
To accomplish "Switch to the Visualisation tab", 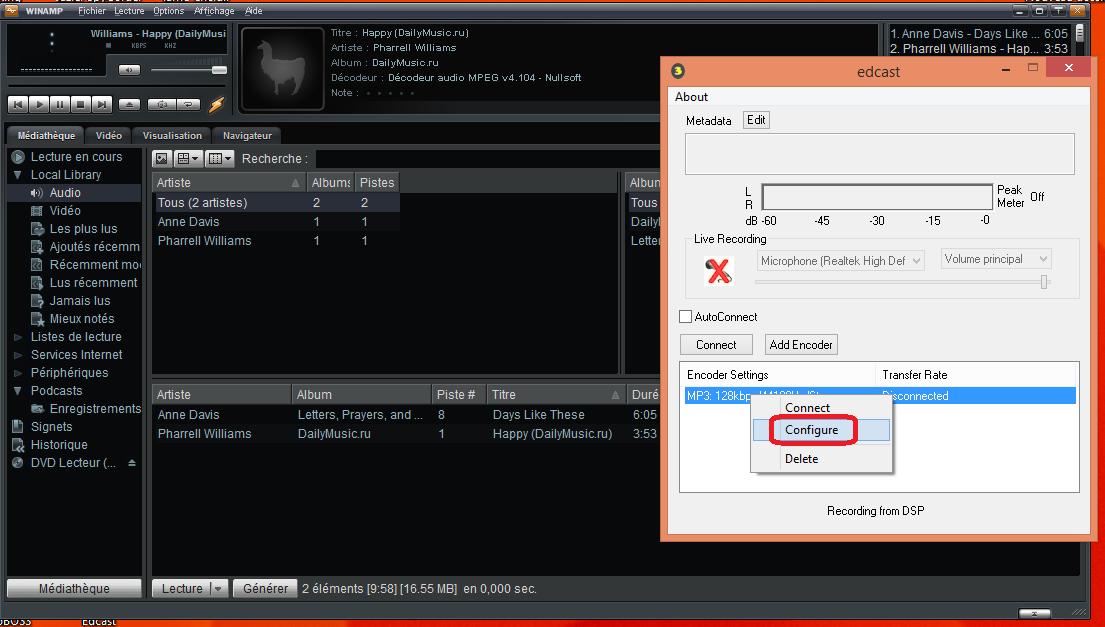I will (172, 135).
